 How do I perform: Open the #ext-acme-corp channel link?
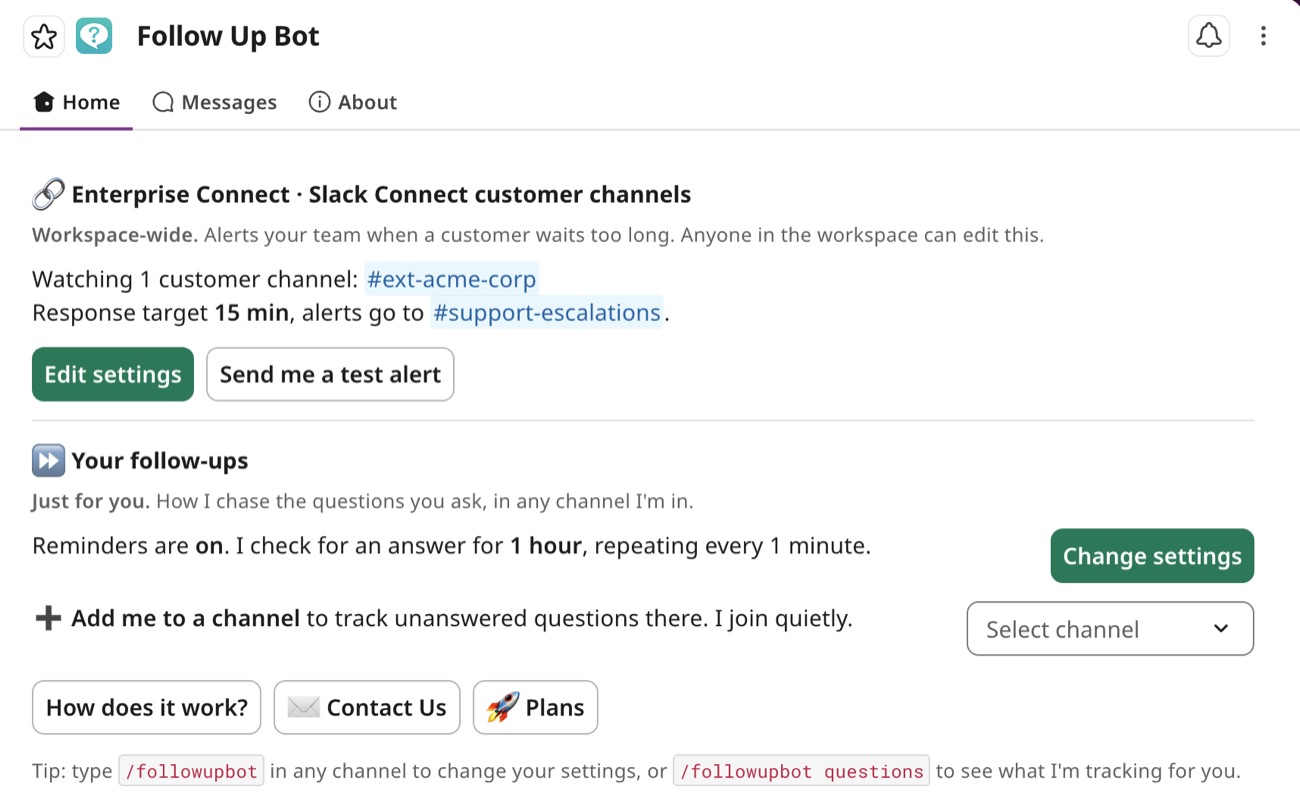(451, 279)
